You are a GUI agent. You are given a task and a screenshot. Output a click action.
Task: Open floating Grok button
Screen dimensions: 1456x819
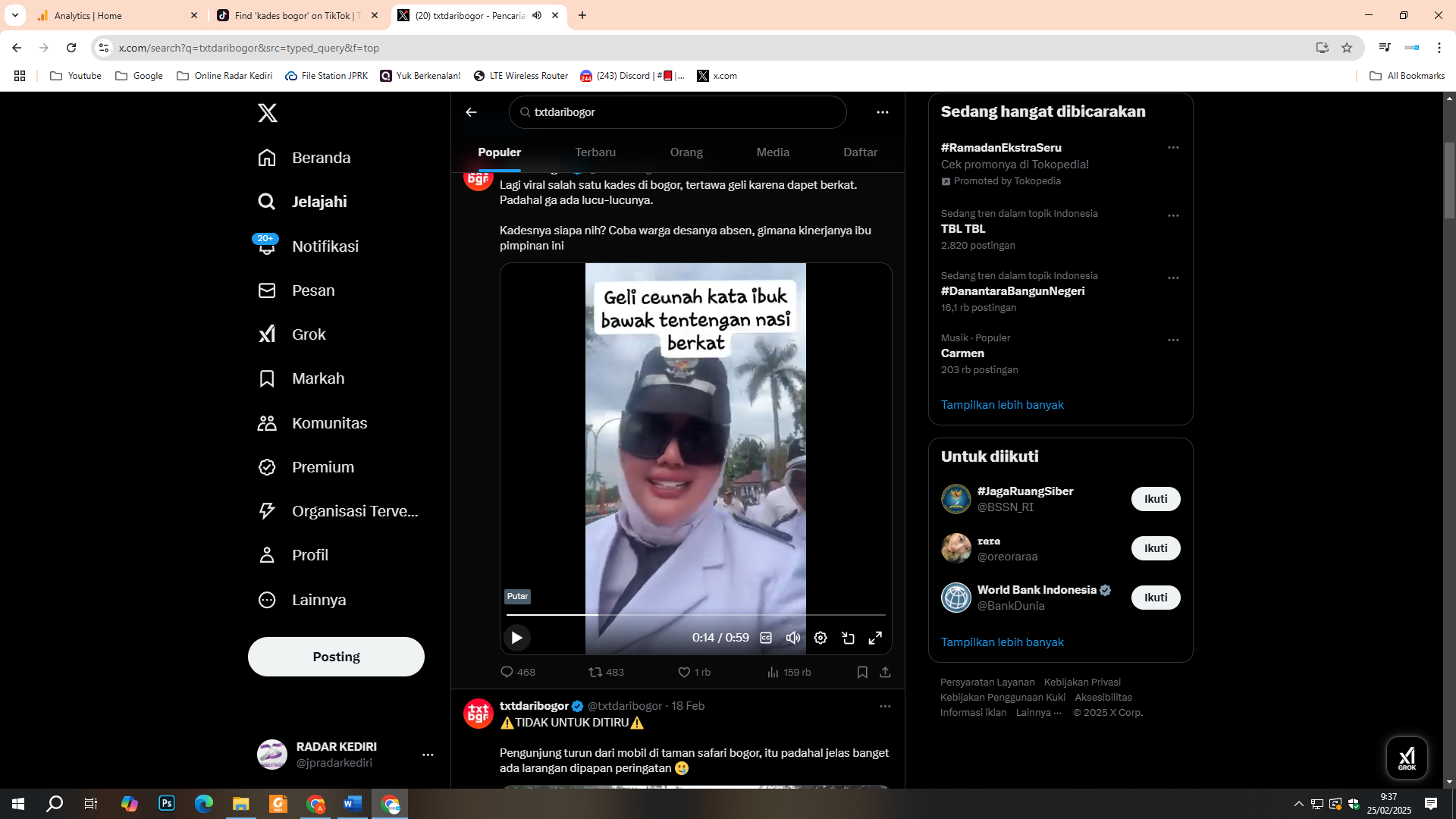tap(1407, 758)
